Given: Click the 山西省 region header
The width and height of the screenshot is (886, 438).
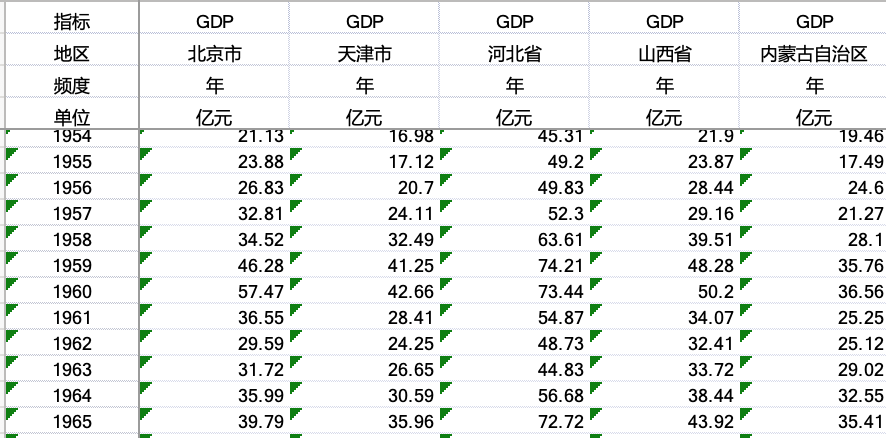Looking at the screenshot, I should [x=664, y=54].
